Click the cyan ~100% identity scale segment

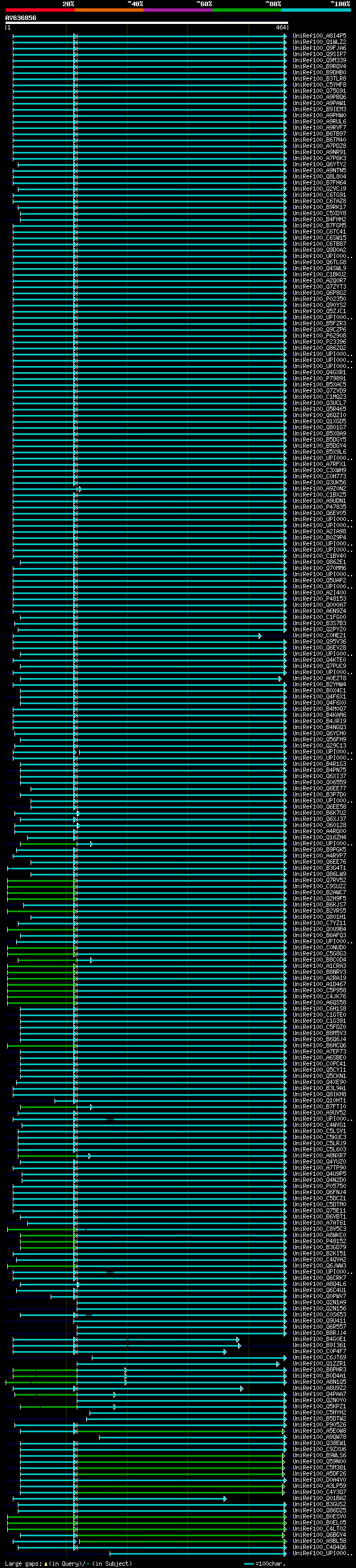(316, 10)
